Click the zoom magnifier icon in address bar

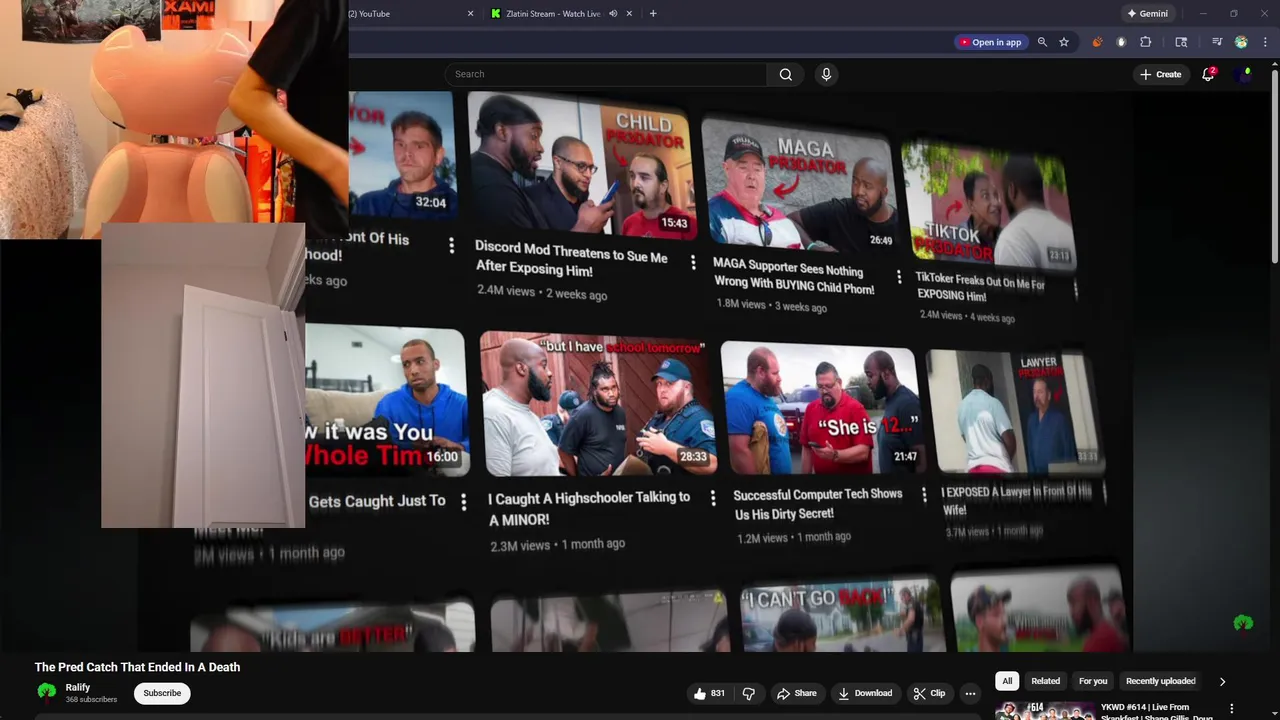click(1042, 42)
